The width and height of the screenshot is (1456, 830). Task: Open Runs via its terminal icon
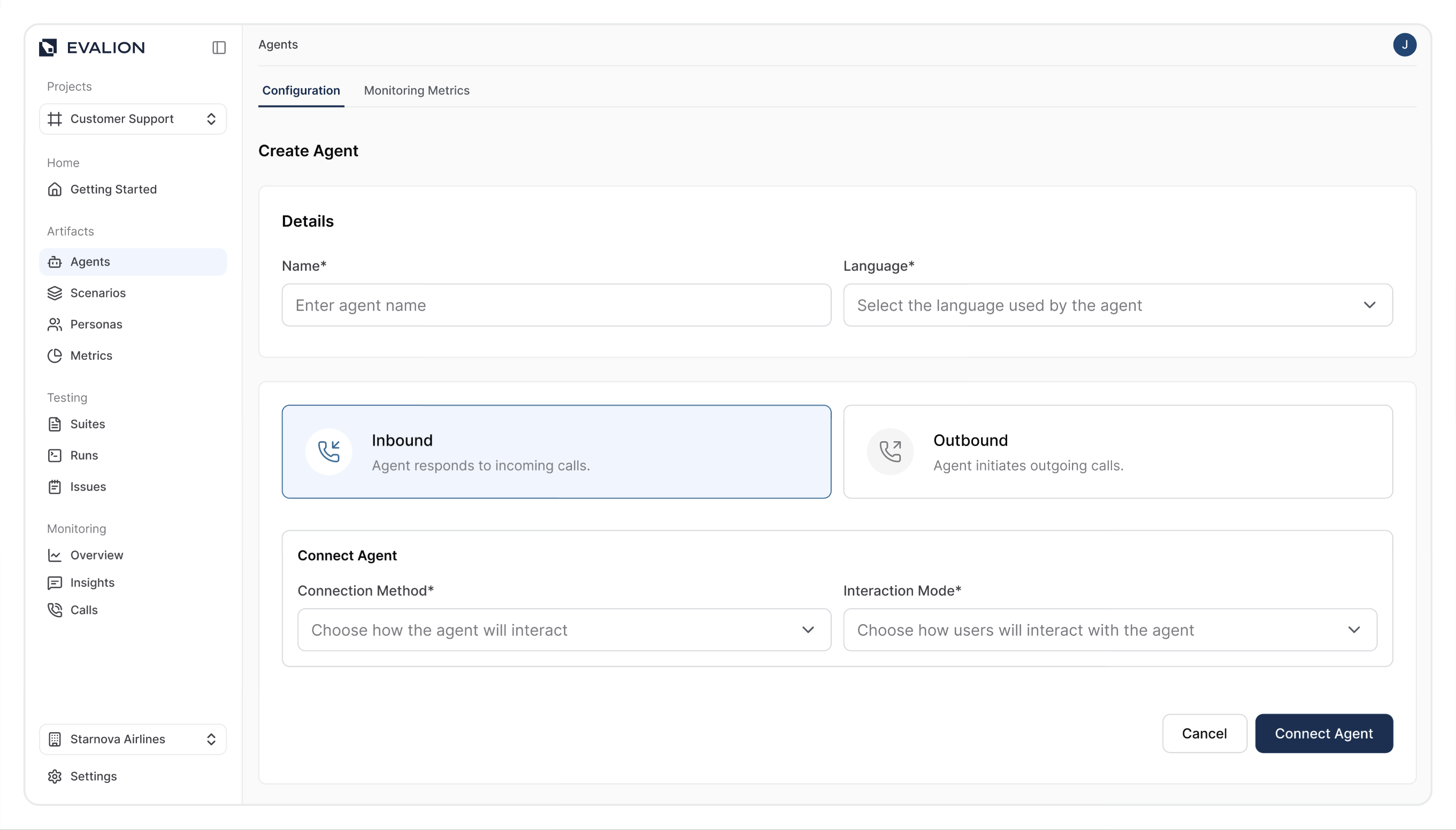click(55, 456)
